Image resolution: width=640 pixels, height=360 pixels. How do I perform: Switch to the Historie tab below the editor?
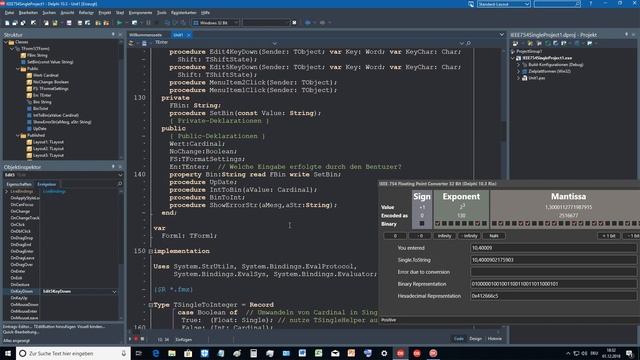click(495, 339)
